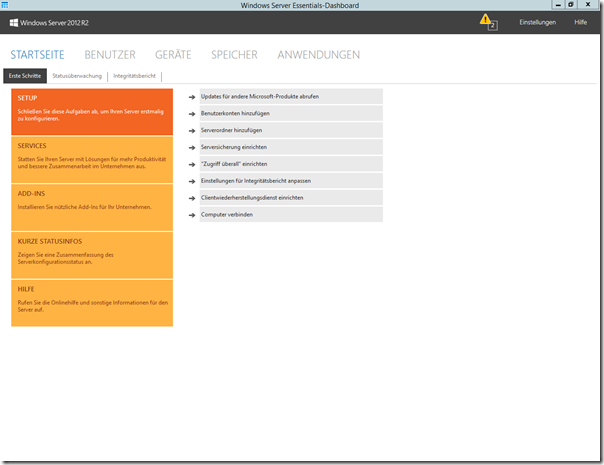Start Updates für andere Microsoft-Produkte abrufen task
604x465 pixels.
pyautogui.click(x=291, y=96)
